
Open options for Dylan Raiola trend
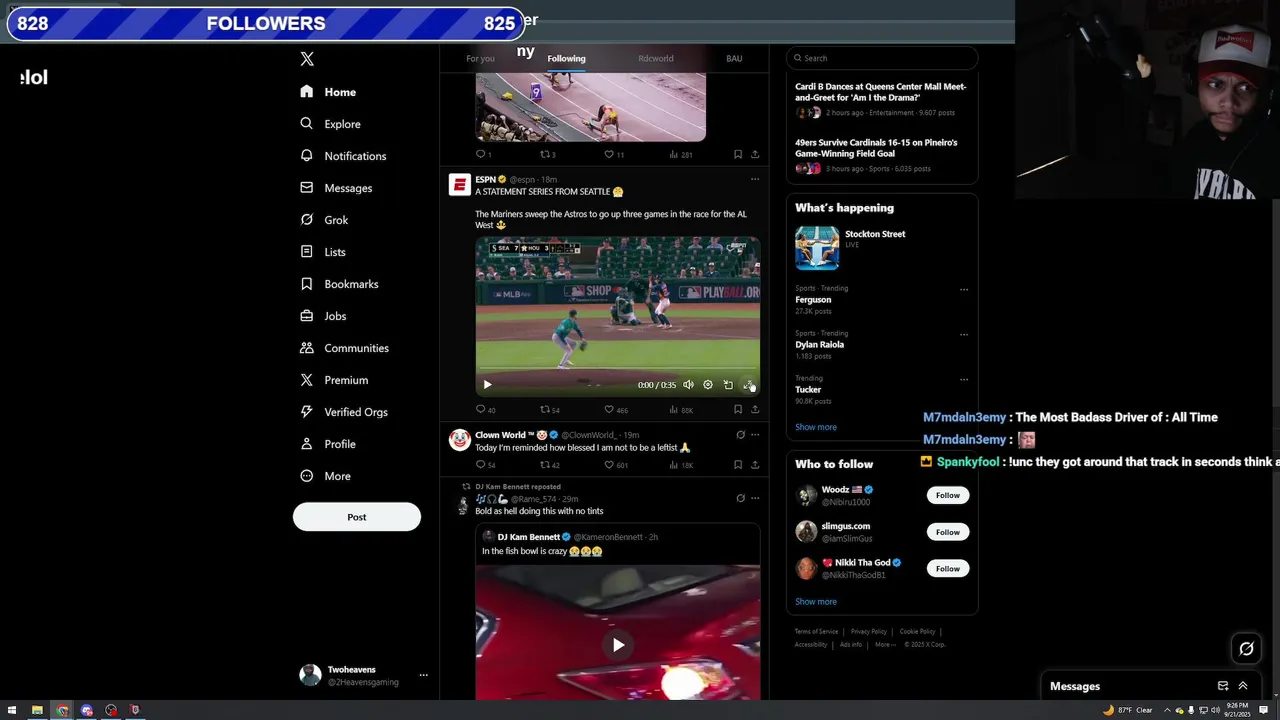964,335
